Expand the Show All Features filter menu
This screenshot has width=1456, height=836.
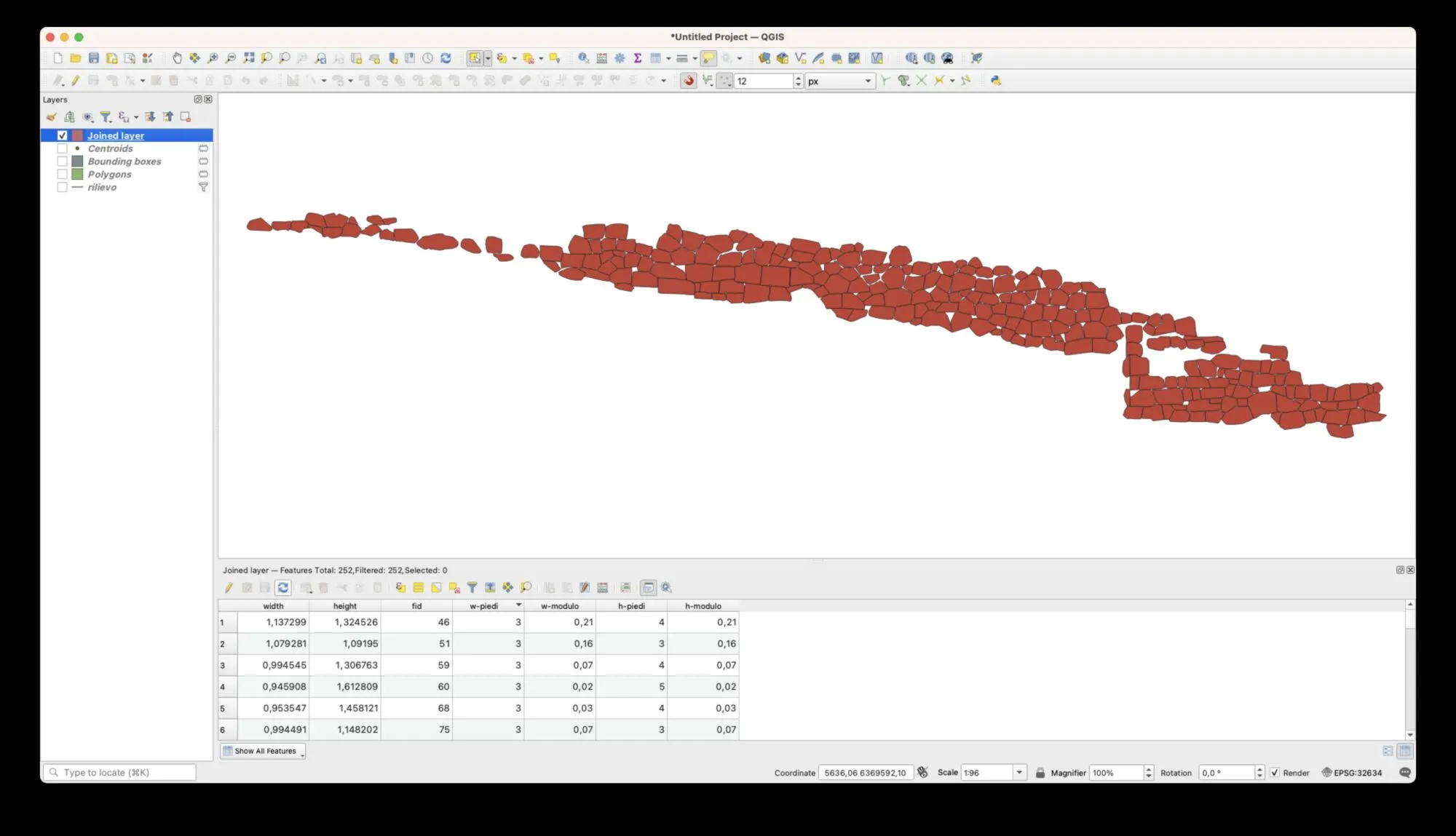click(x=264, y=751)
